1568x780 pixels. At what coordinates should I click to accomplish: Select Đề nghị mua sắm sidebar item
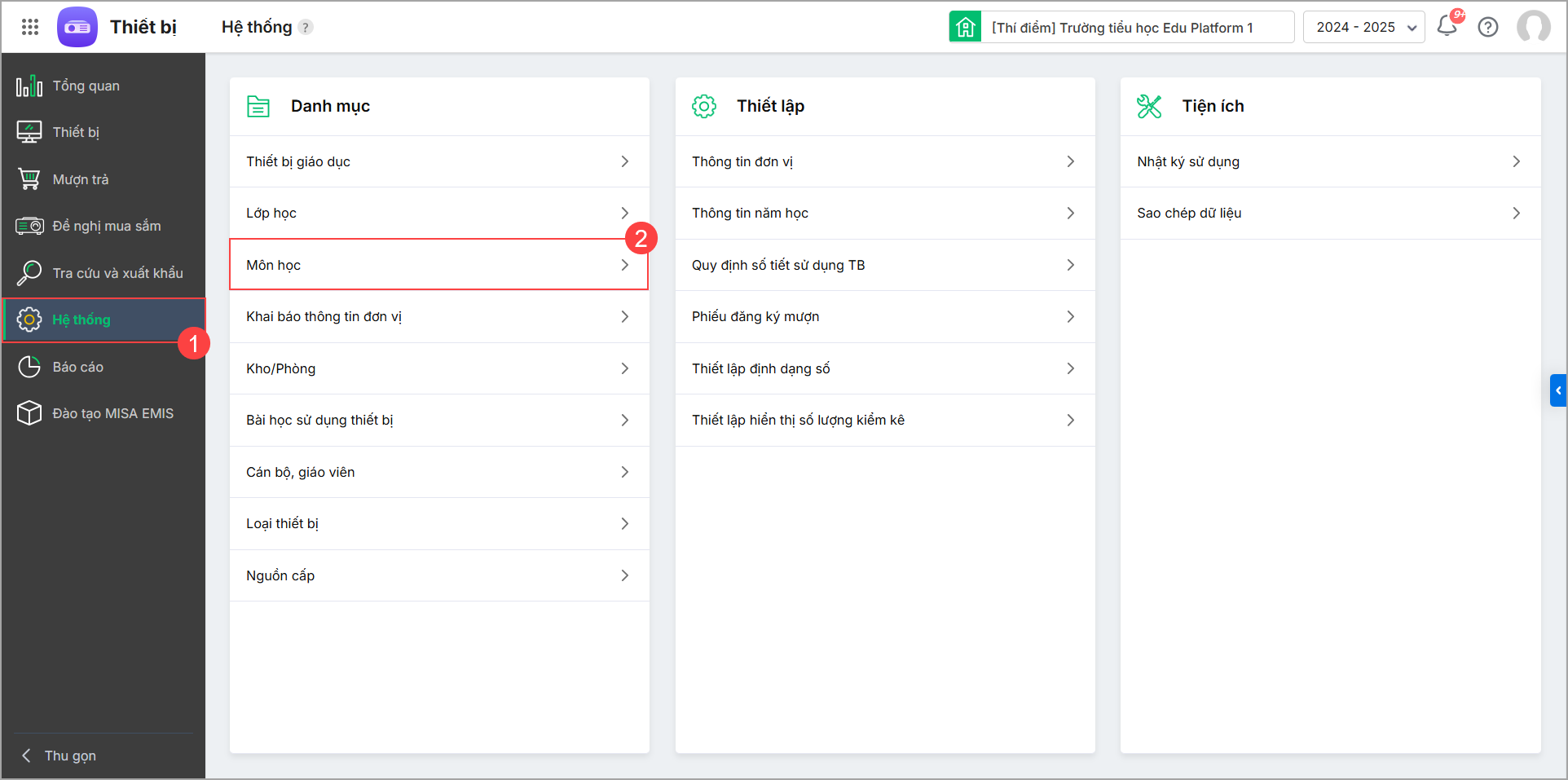tap(106, 226)
